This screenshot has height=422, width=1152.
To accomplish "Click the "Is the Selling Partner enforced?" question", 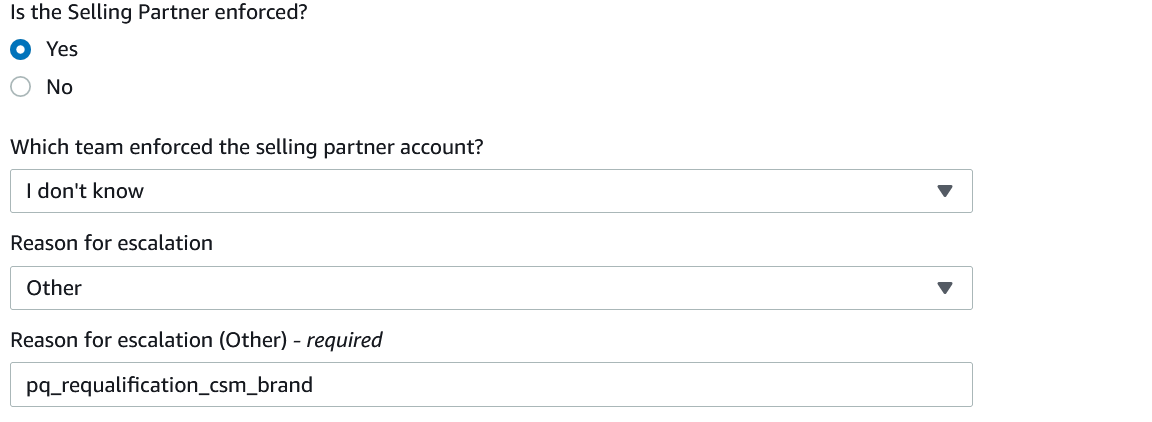I will coord(159,14).
